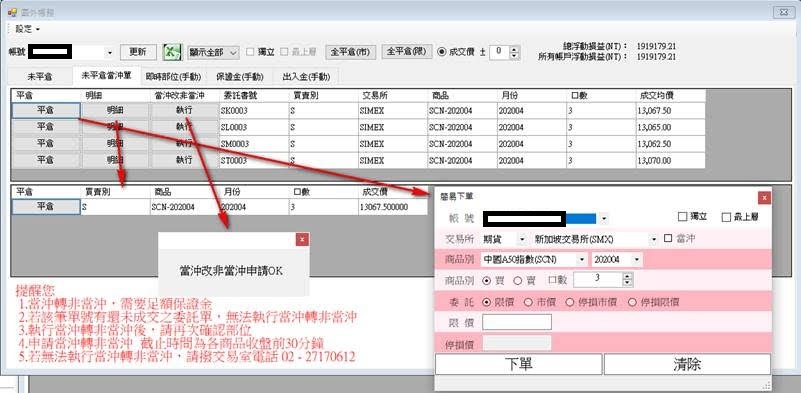Click the 口數 quantity stepper

click(603, 280)
